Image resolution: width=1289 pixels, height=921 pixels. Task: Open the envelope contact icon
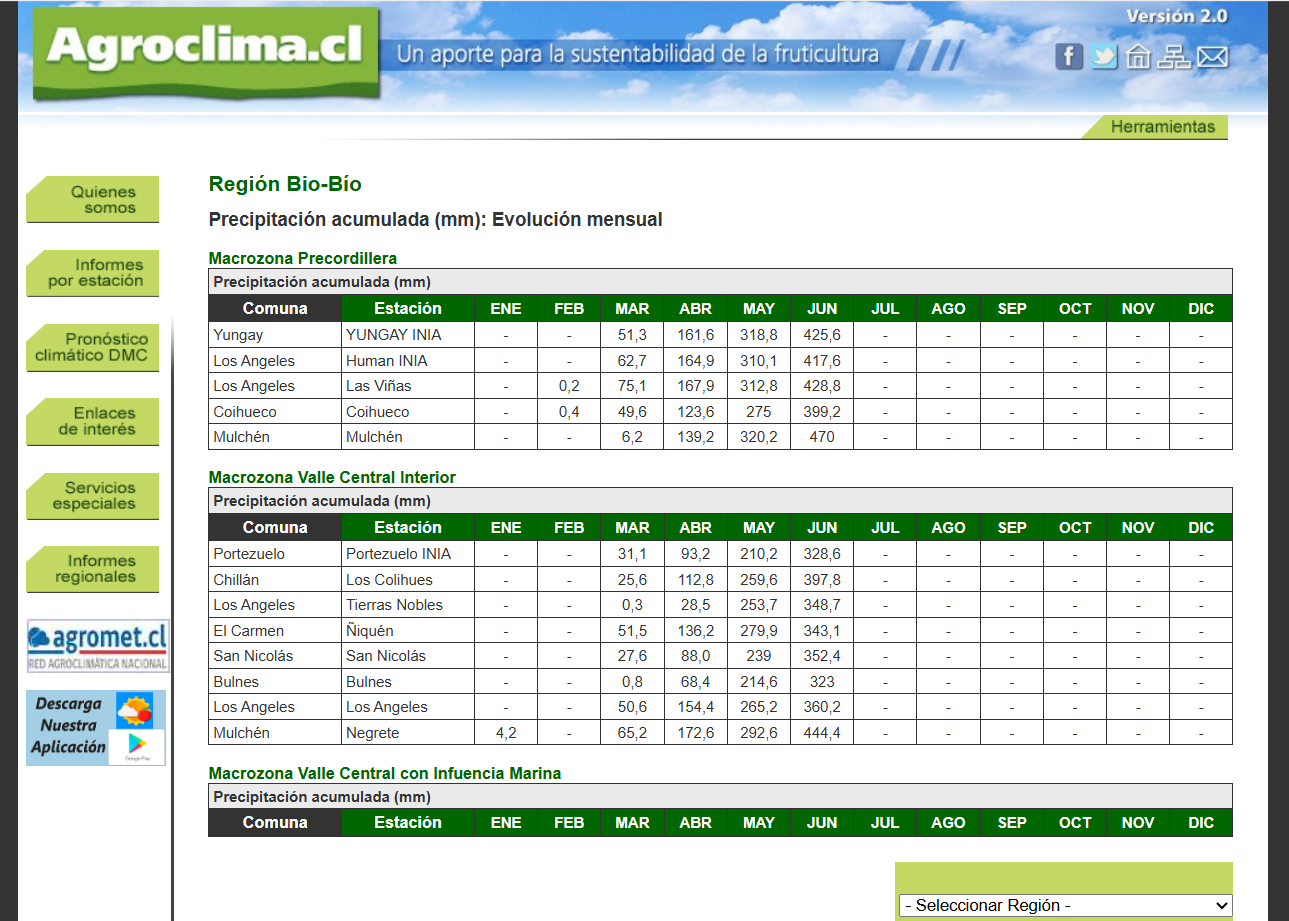(x=1212, y=58)
